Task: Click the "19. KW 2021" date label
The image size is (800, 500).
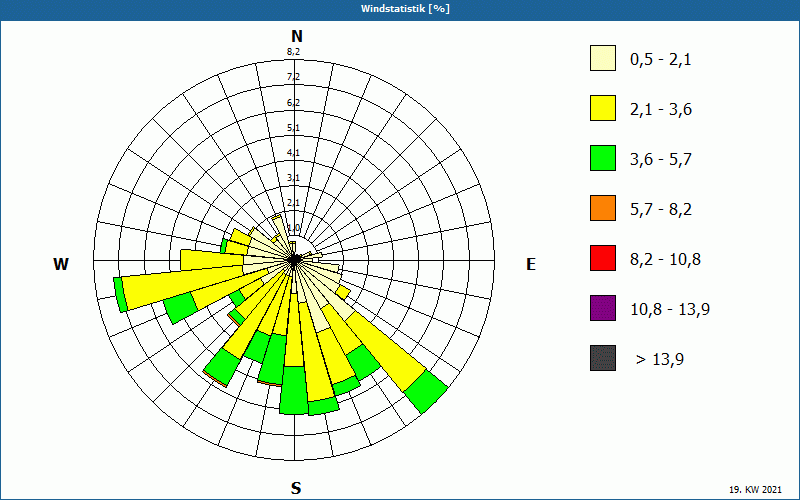Action: [755, 489]
